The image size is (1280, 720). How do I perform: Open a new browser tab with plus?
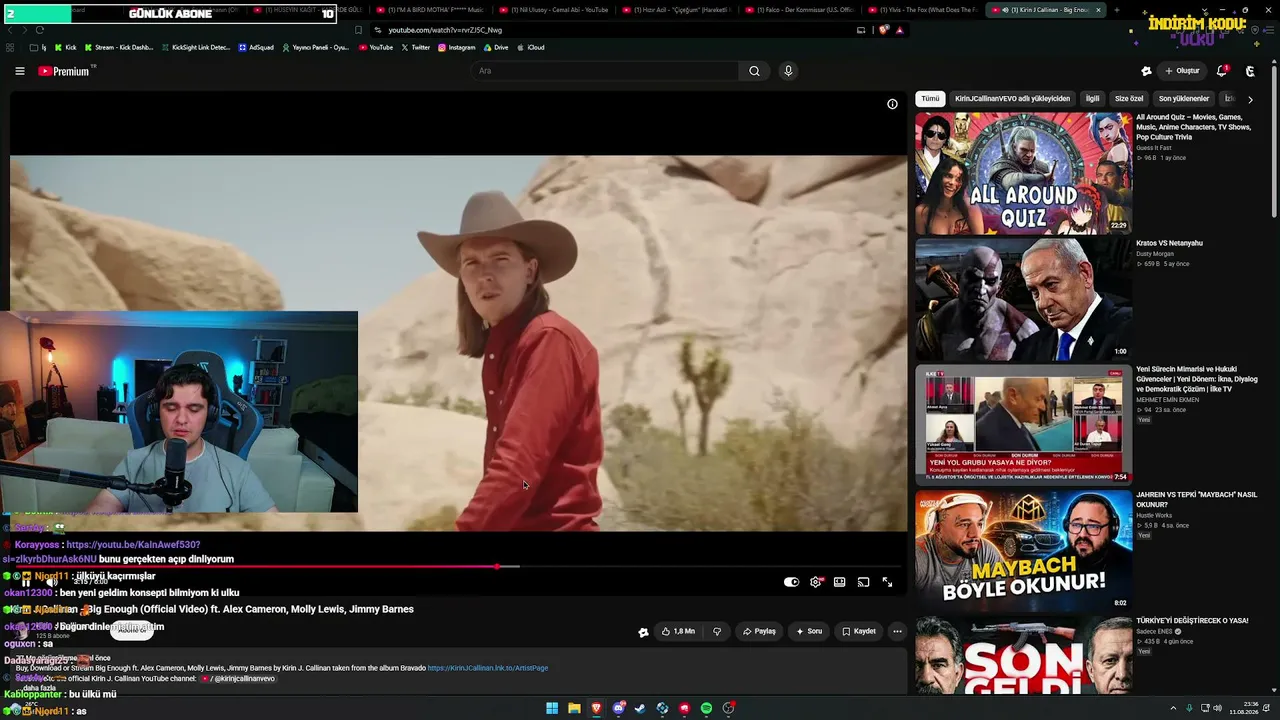1117,10
